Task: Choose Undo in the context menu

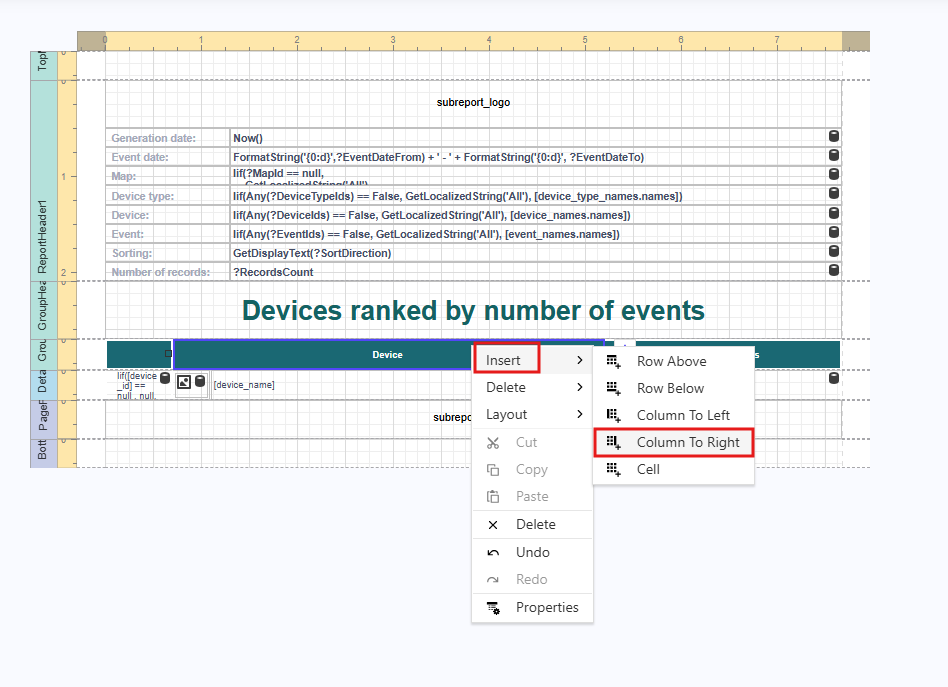Action: click(x=532, y=552)
